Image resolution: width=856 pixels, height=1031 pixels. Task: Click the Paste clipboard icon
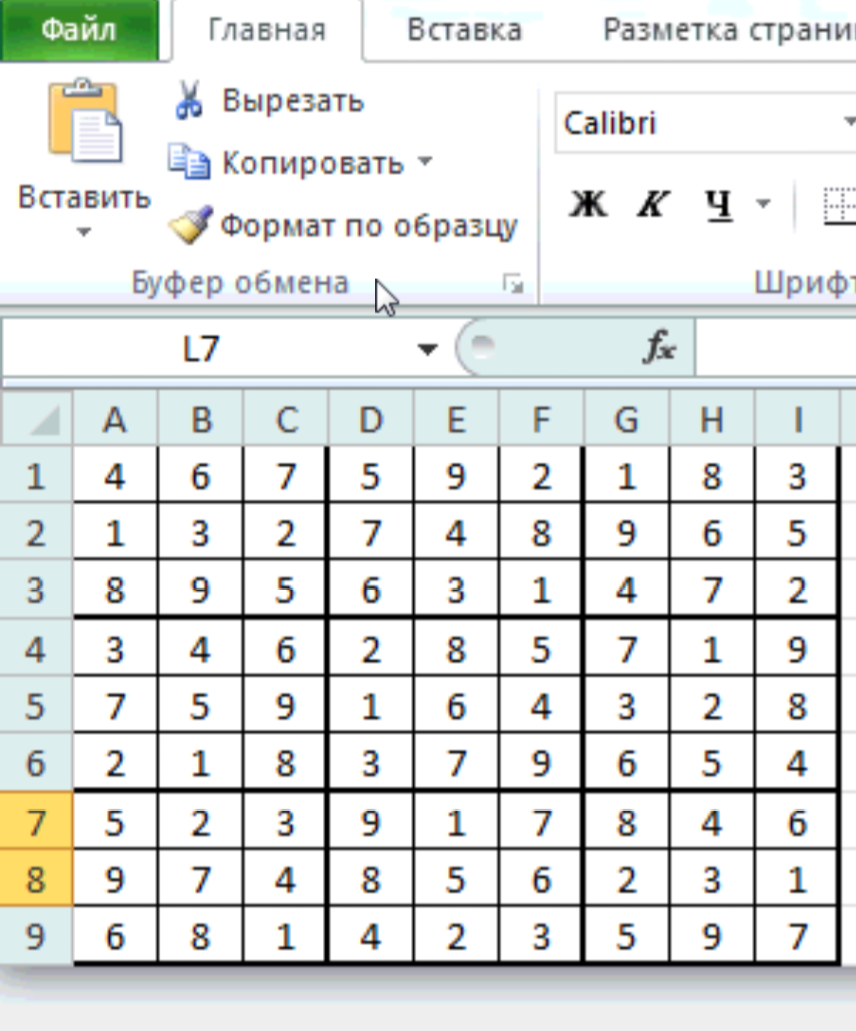(x=84, y=123)
